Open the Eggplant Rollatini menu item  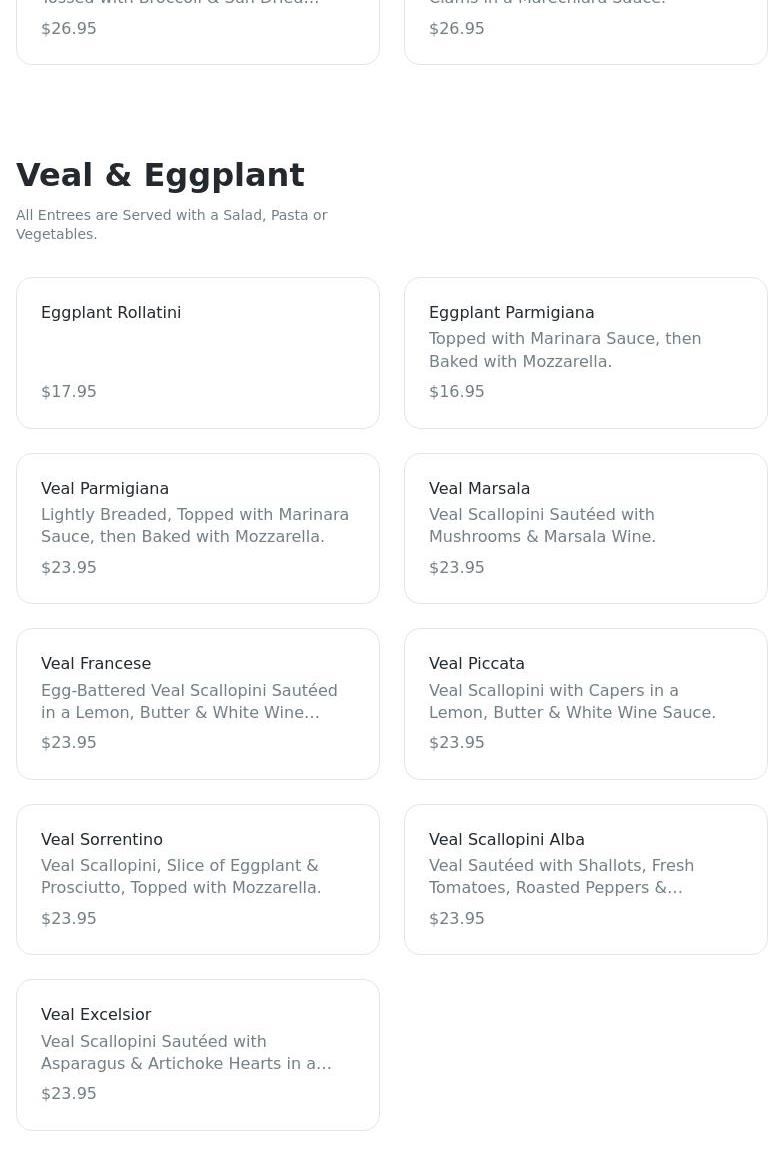111,313
